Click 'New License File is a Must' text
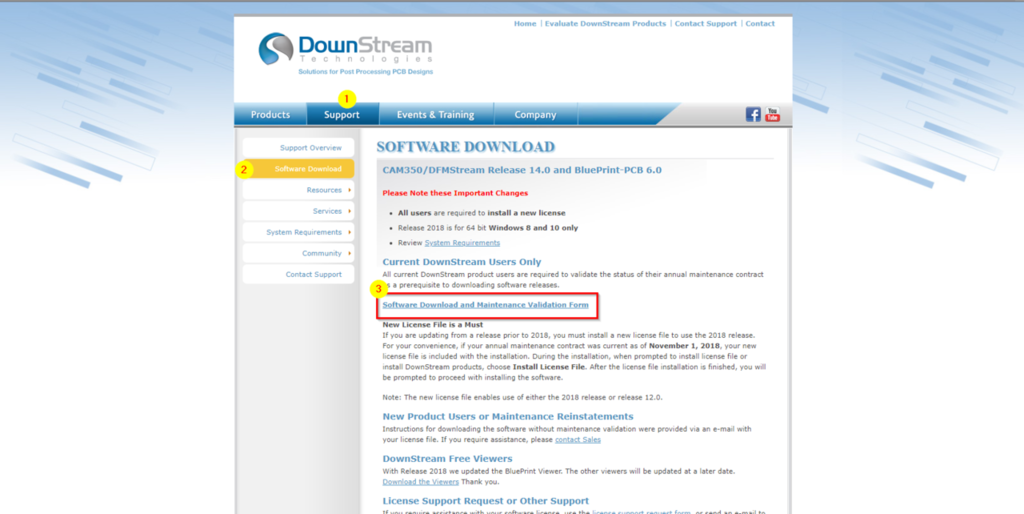 coord(433,325)
